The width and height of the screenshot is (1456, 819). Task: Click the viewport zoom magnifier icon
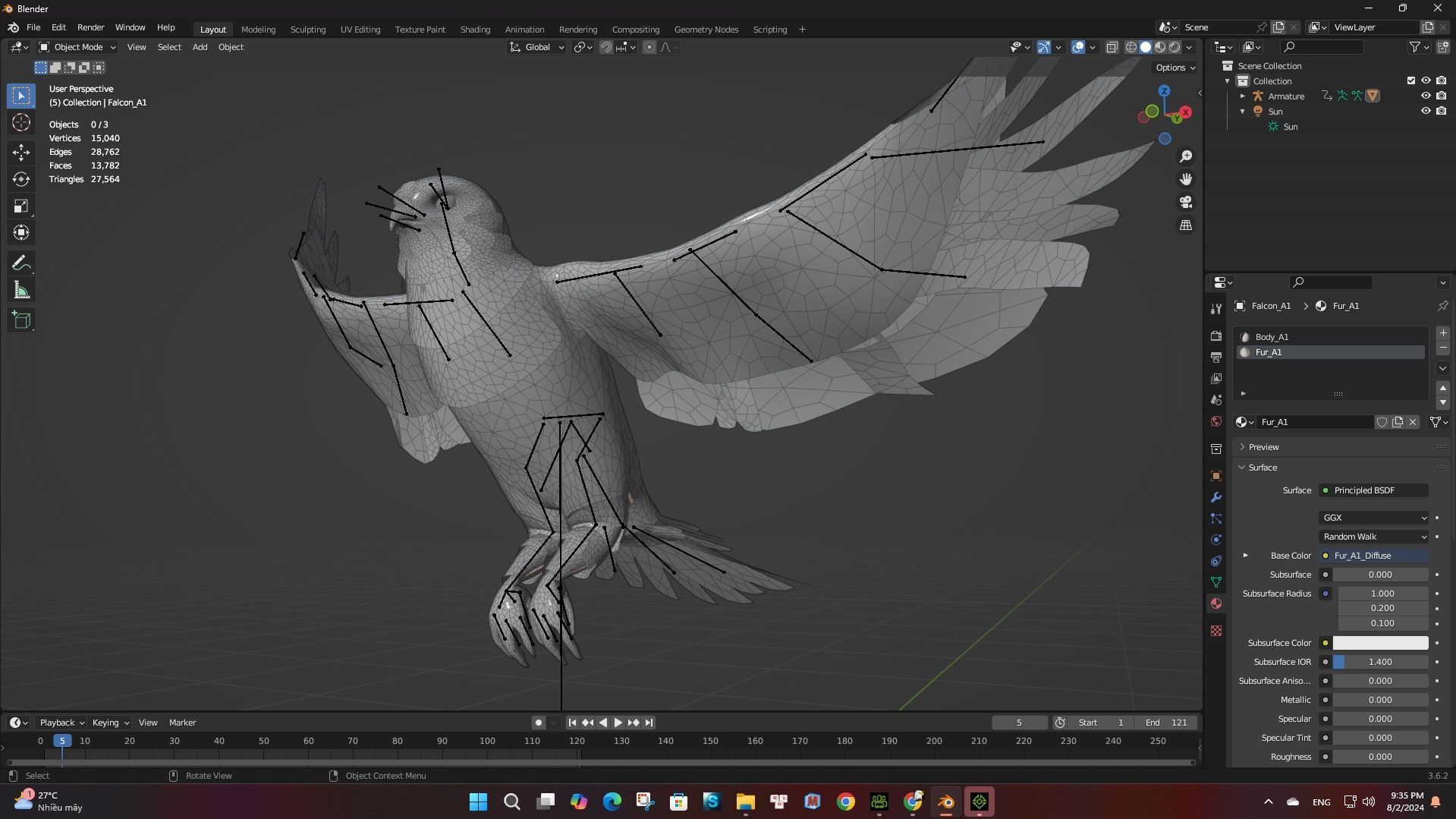(1186, 156)
